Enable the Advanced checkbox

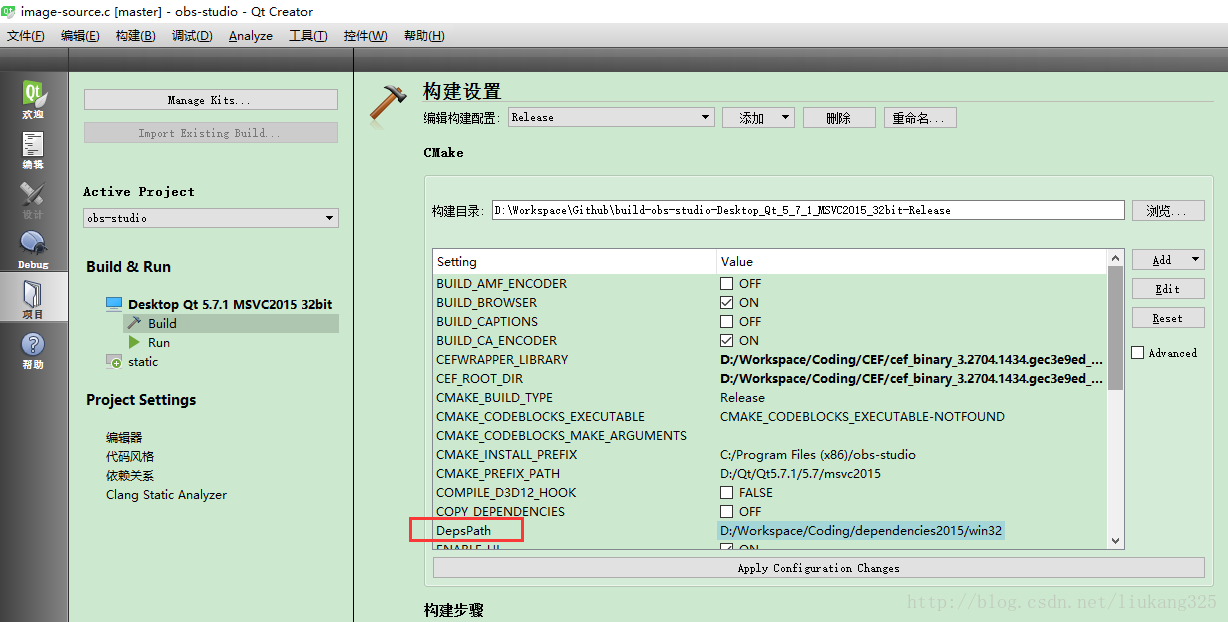1138,353
